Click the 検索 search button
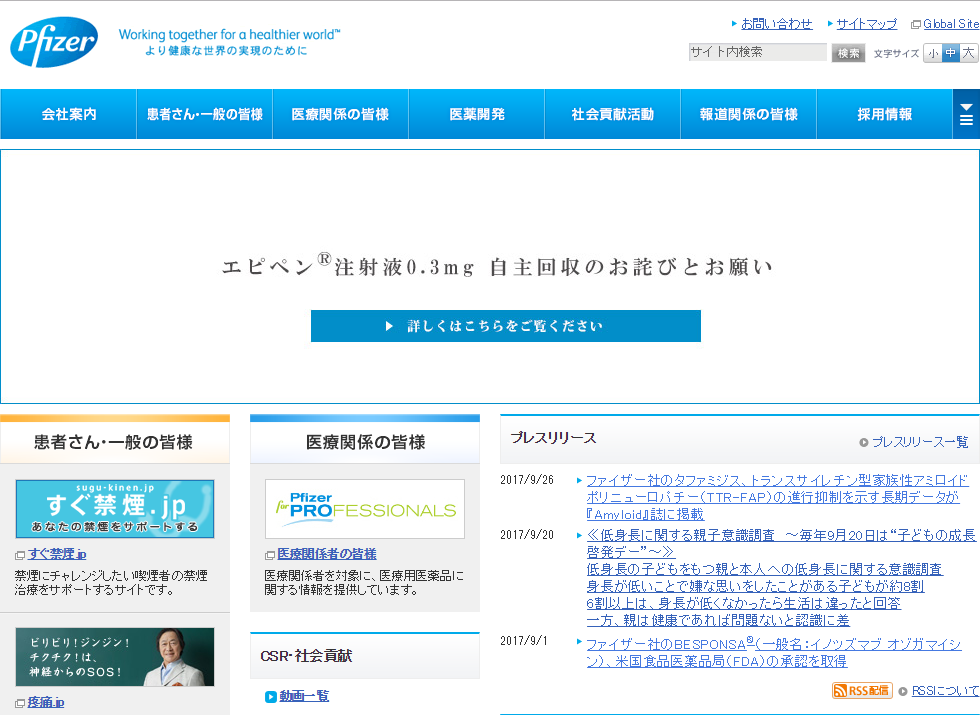Screen dimensions: 980x715 click(848, 53)
